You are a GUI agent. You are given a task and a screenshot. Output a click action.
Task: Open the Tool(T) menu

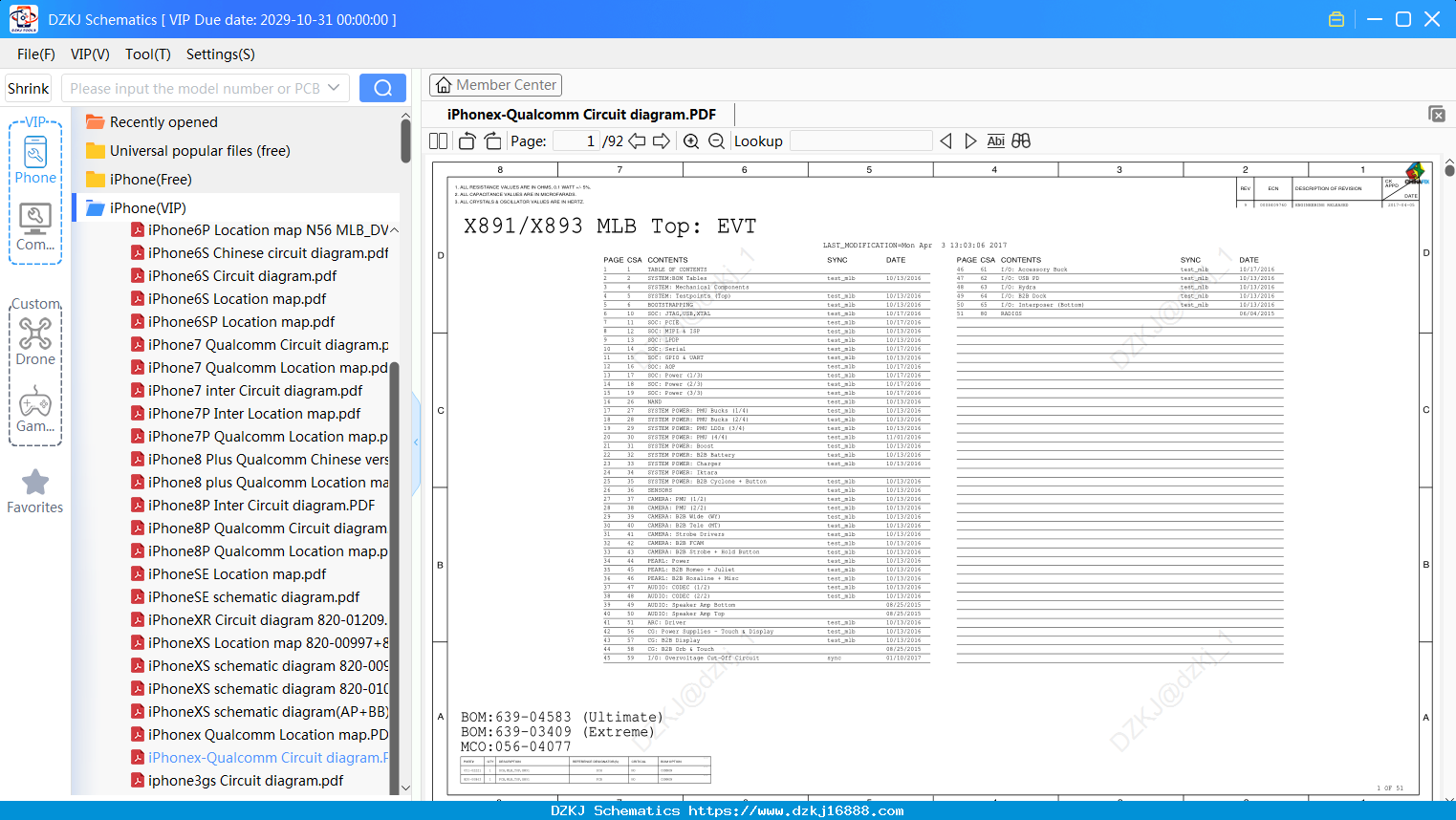tap(148, 54)
